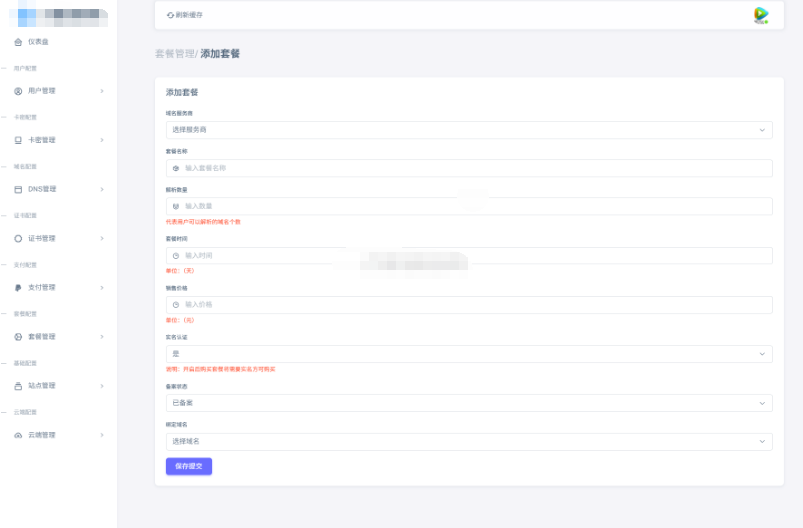
Task: Click icon inside 输入套餐名称 field
Action: click(x=176, y=168)
